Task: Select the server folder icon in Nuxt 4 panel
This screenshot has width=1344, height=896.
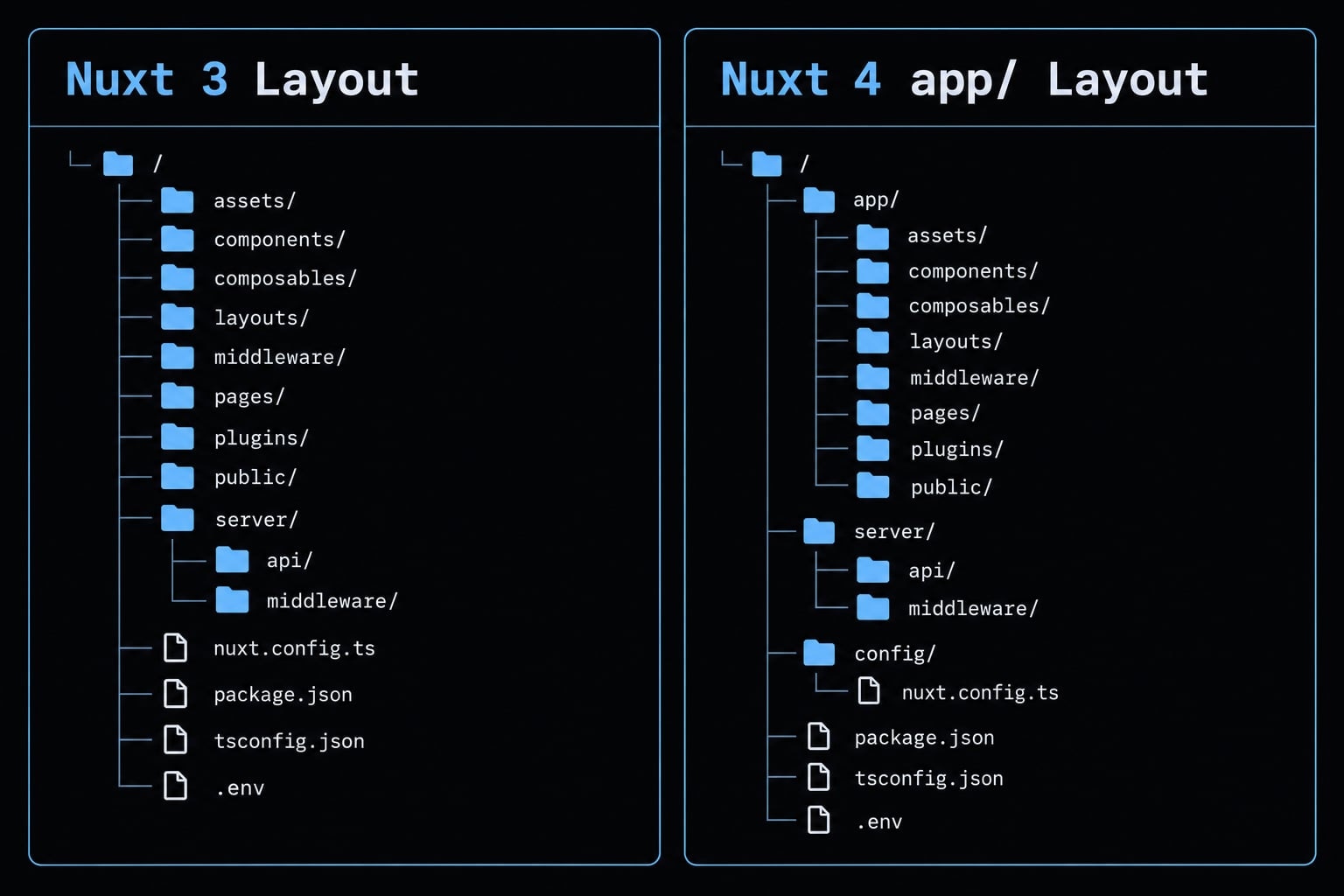Action: 819,531
